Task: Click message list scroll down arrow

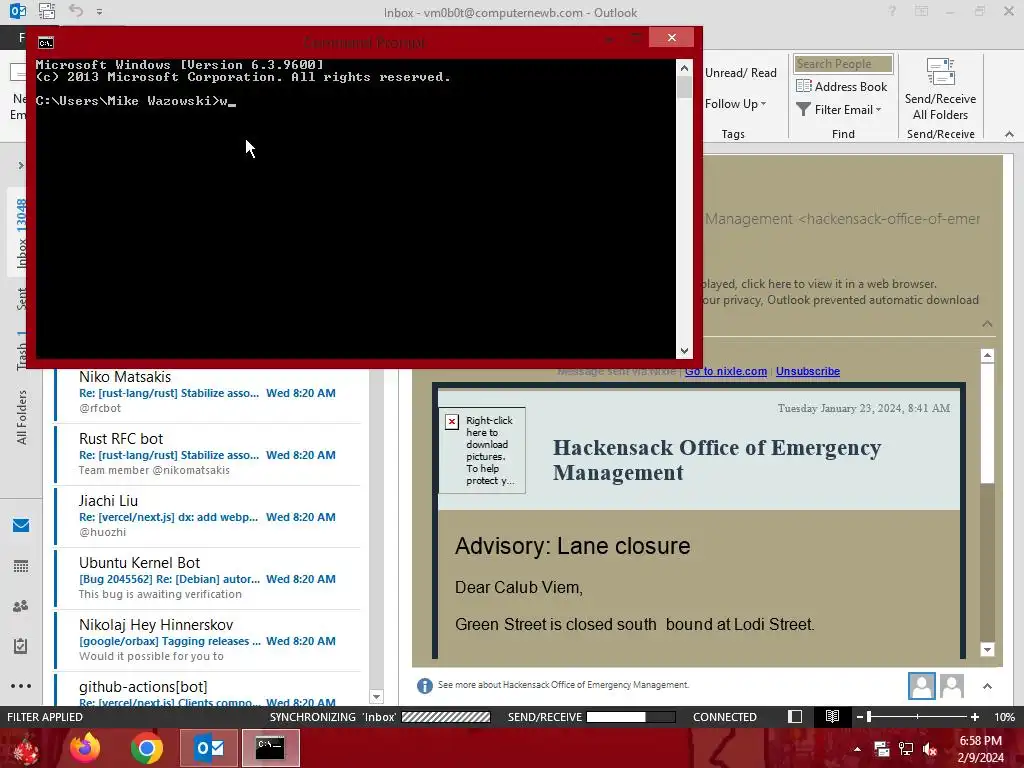Action: (376, 697)
